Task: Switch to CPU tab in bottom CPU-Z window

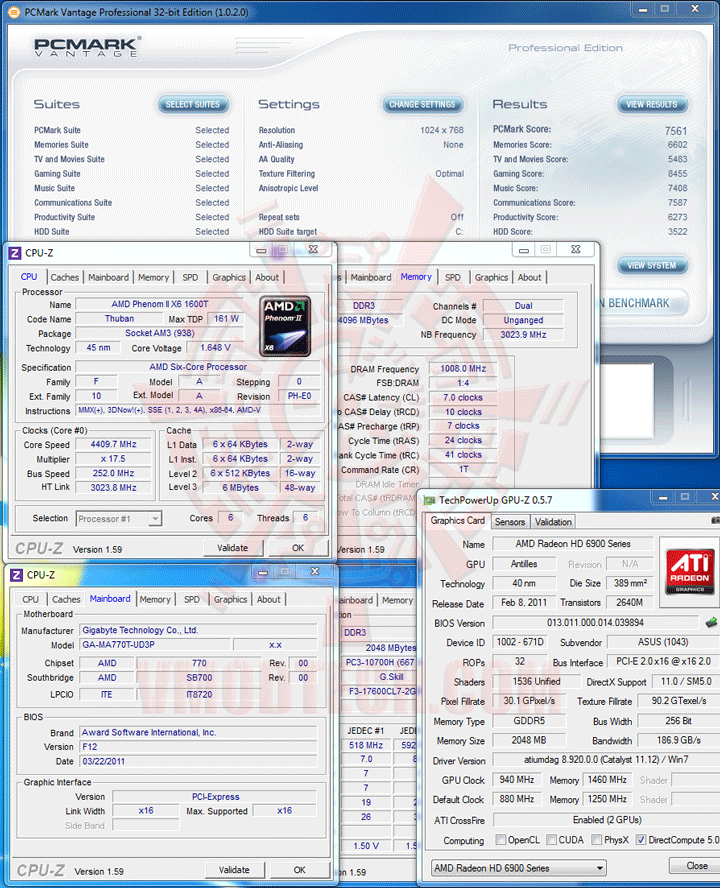Action: pos(31,599)
